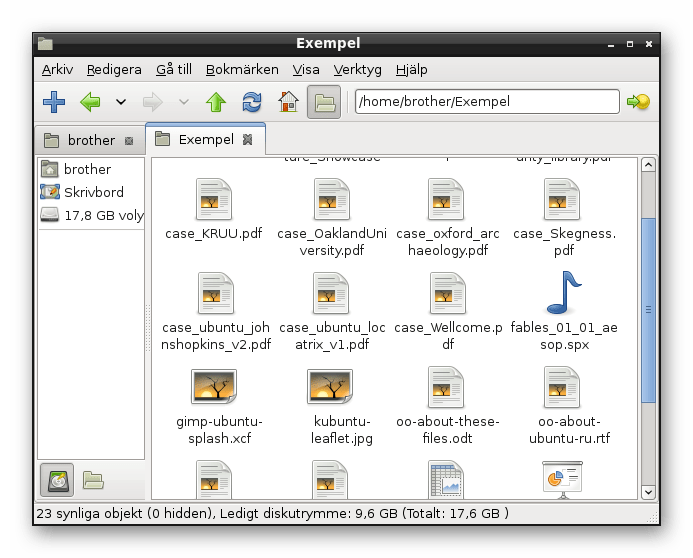Go to the home folder icon
Screen dimensions: 693x558
click(288, 101)
